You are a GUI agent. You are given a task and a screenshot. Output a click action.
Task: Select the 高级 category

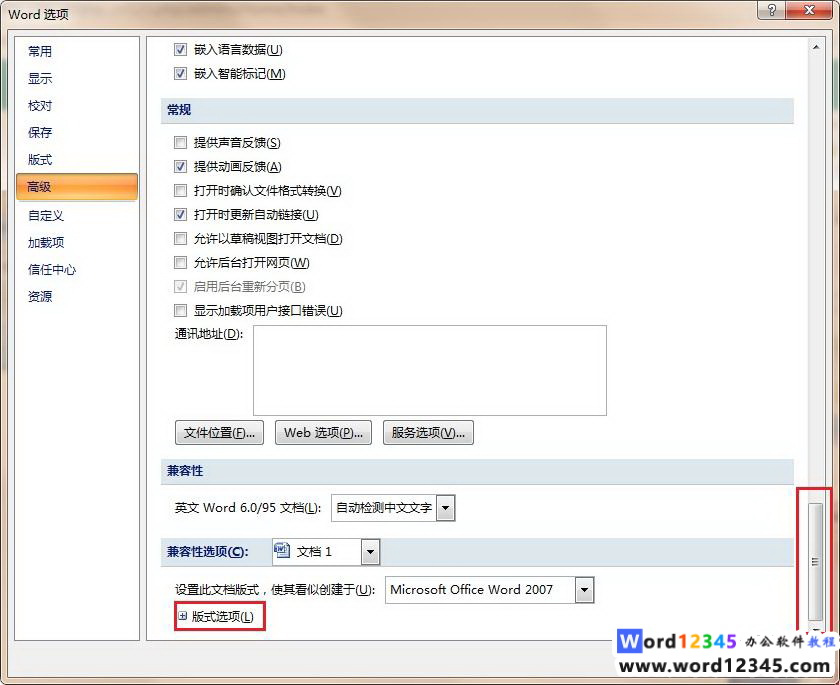pyautogui.click(x=77, y=187)
